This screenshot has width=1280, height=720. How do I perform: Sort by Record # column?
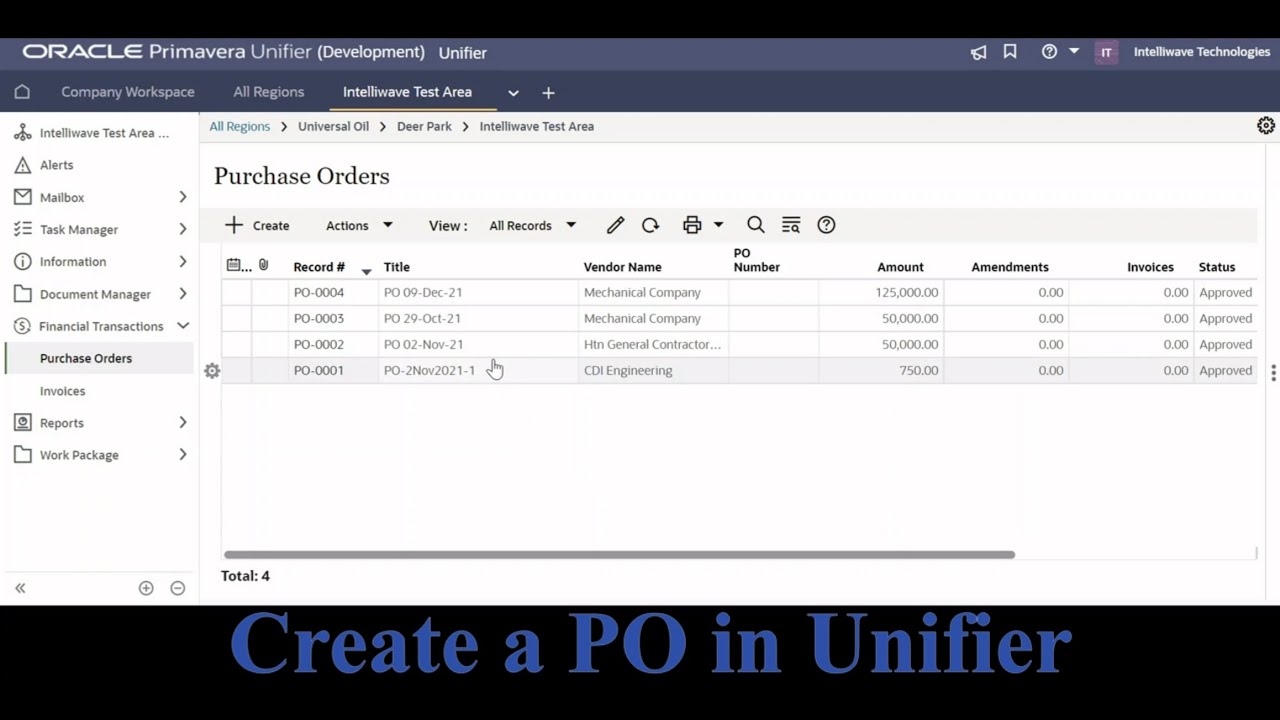click(x=319, y=267)
